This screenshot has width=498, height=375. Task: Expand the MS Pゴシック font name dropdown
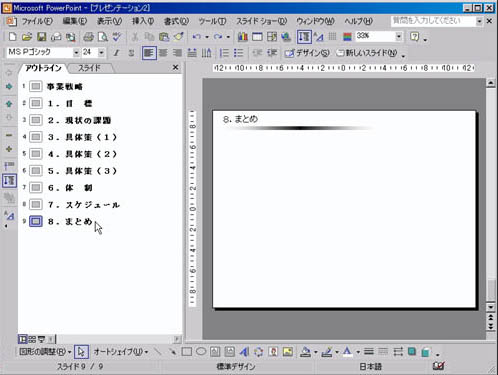click(76, 52)
